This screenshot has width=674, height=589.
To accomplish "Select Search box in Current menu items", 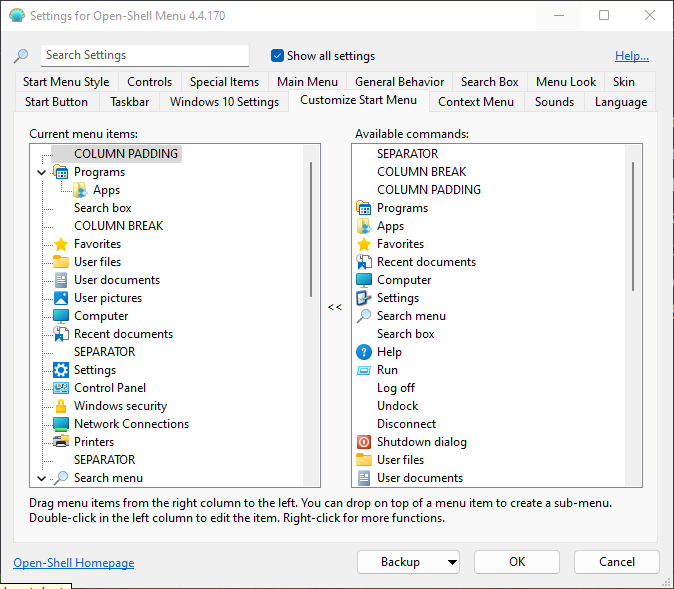I will click(x=102, y=208).
